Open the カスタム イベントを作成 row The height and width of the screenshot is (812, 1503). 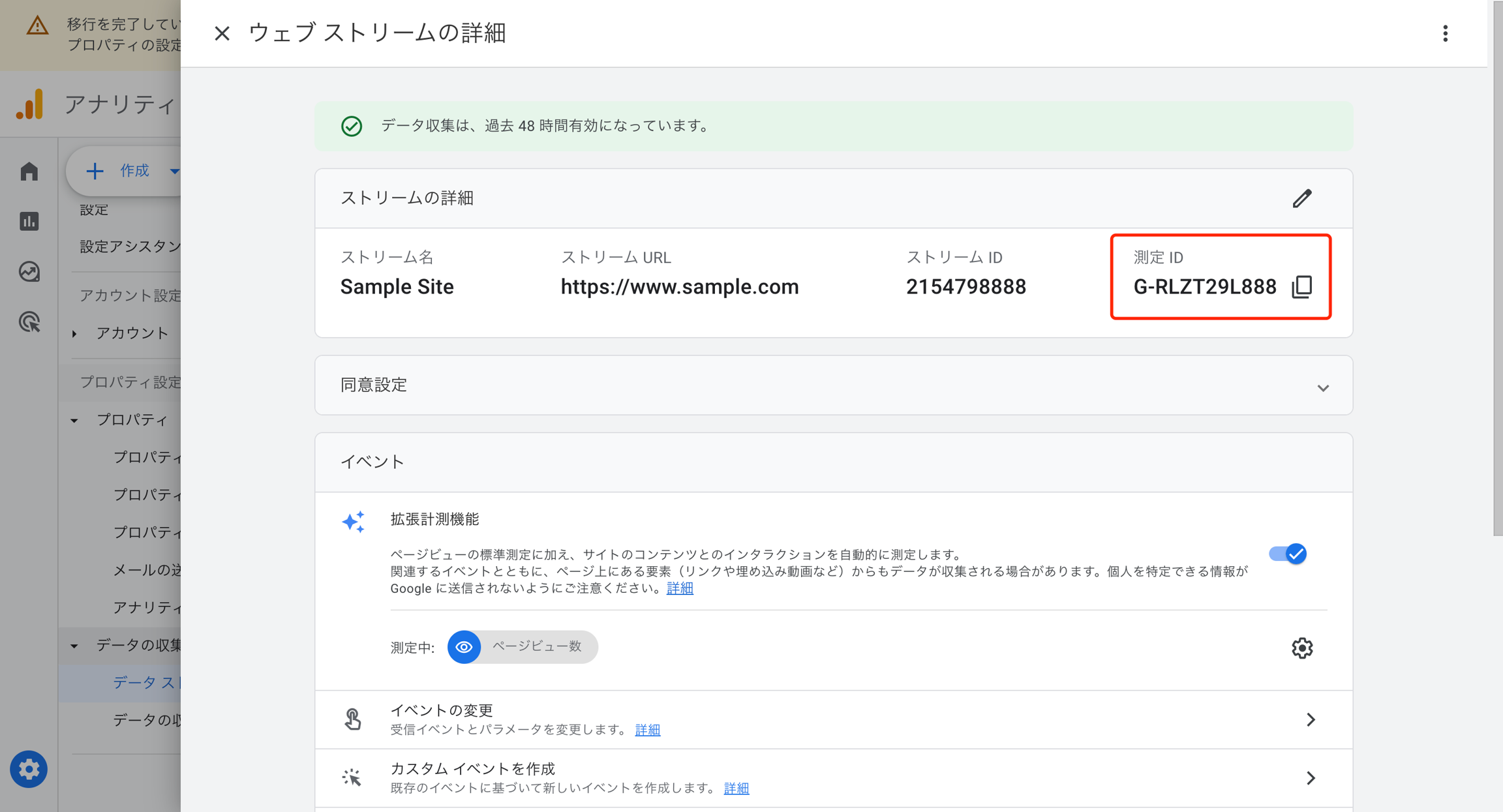[833, 777]
